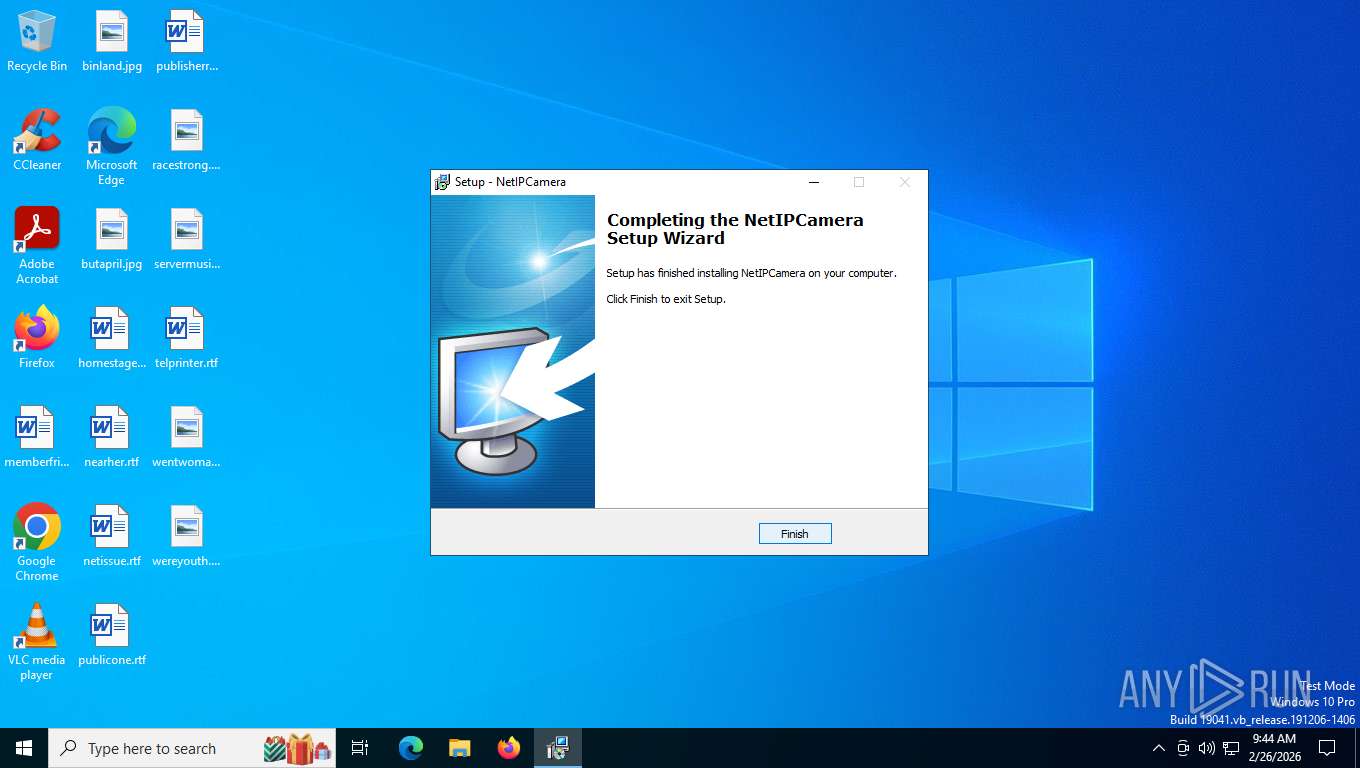The width and height of the screenshot is (1360, 768).
Task: Select the telprinter.rtf desktop file
Action: click(x=187, y=339)
